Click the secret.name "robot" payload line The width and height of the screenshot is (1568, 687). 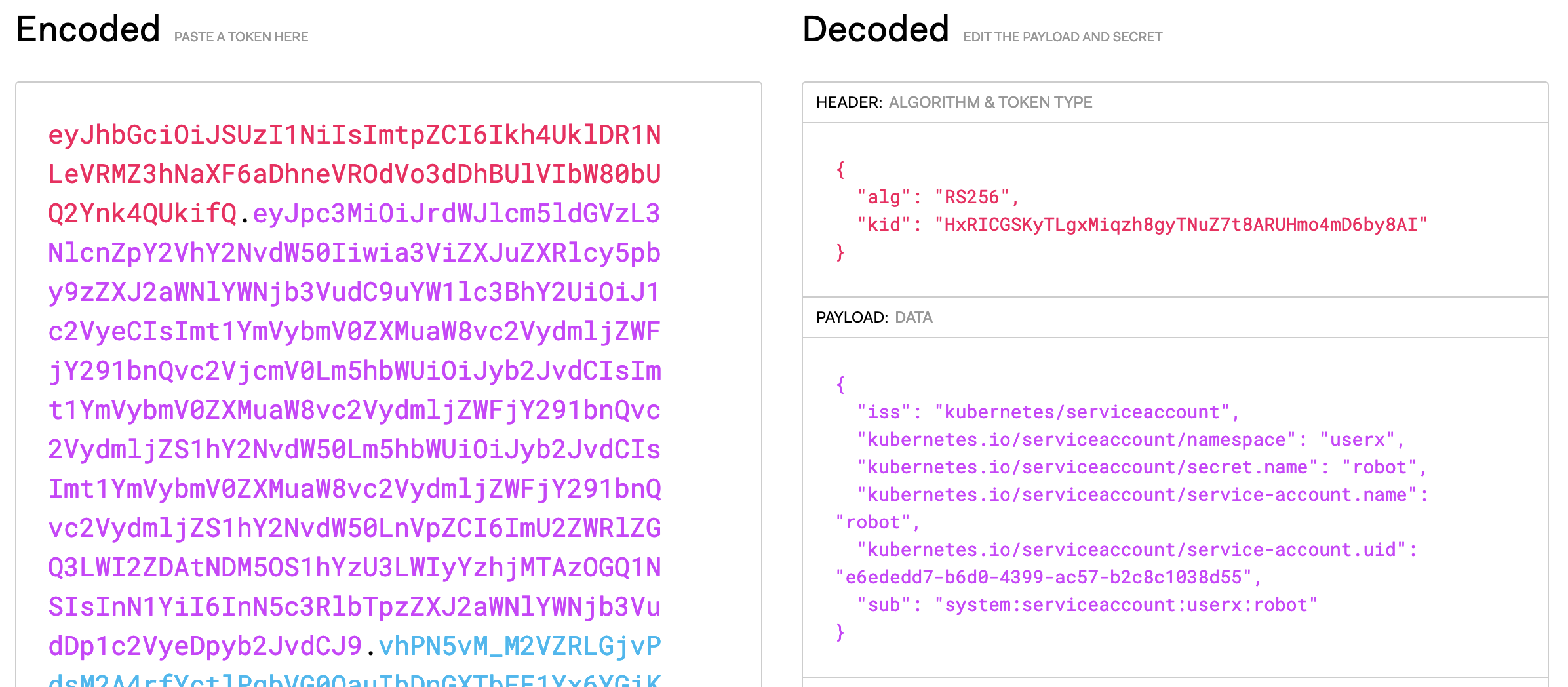(1143, 467)
